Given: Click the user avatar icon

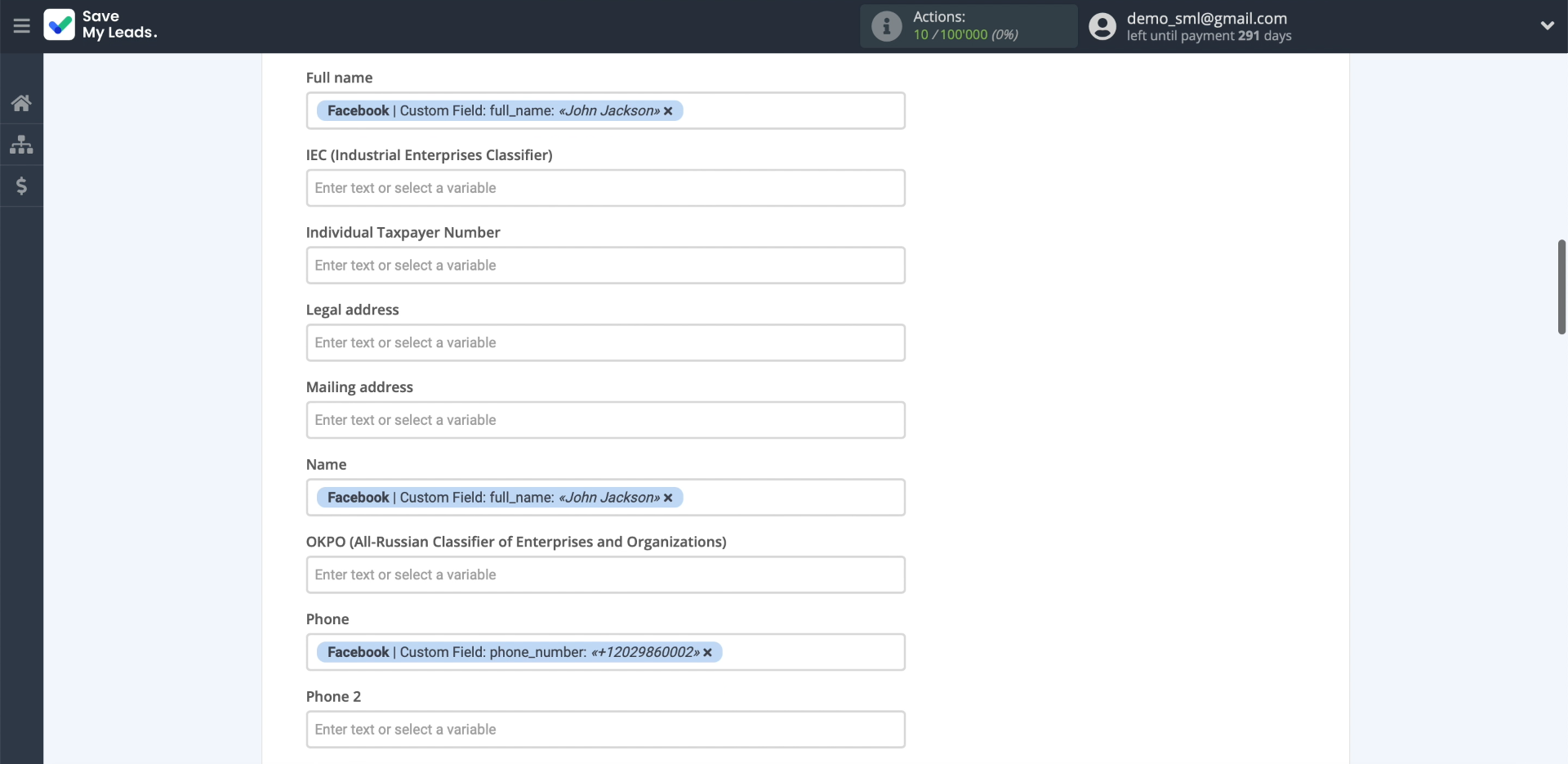Looking at the screenshot, I should coord(1102,26).
